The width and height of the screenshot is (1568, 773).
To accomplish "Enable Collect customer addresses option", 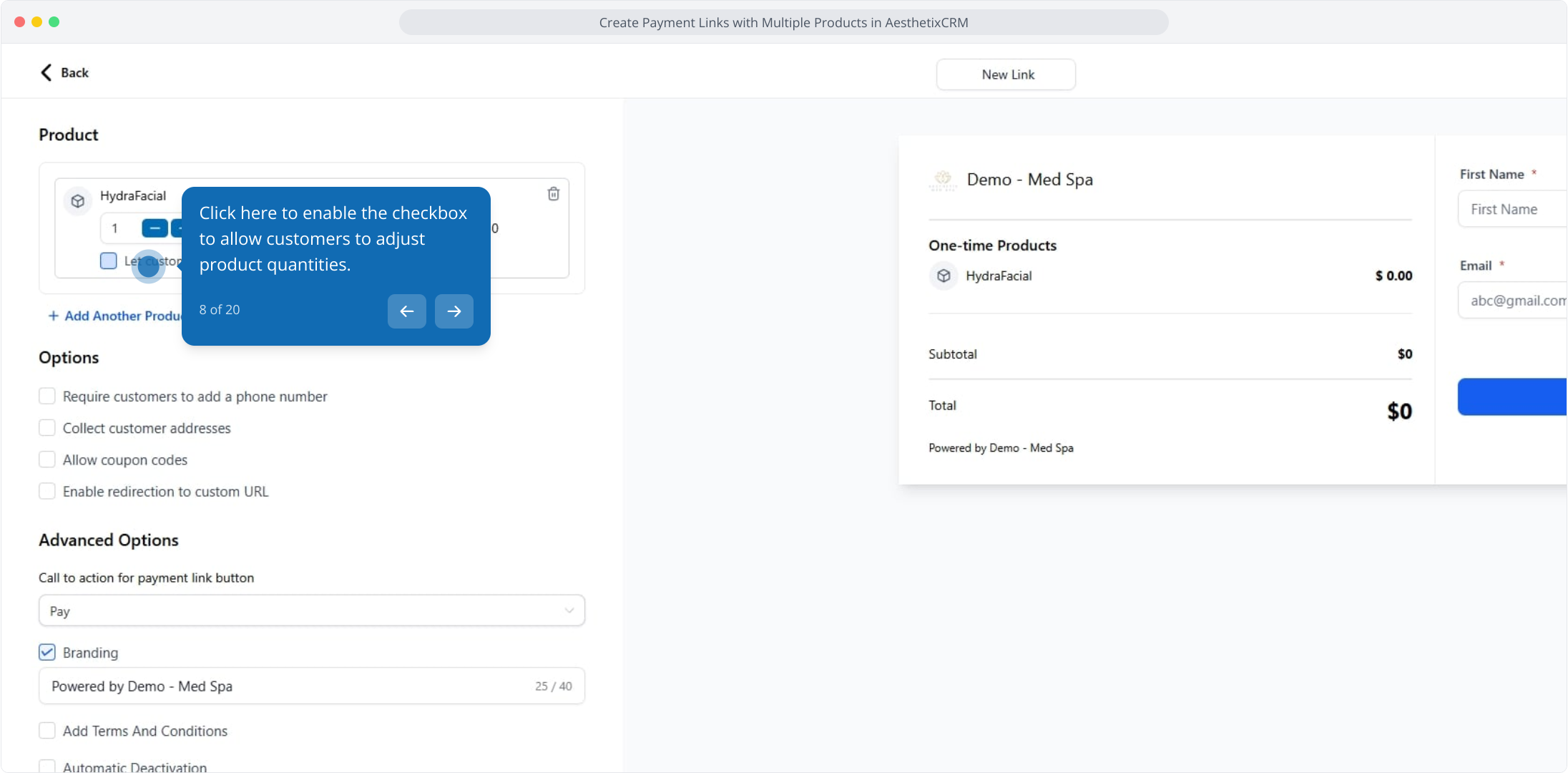I will pyautogui.click(x=47, y=428).
